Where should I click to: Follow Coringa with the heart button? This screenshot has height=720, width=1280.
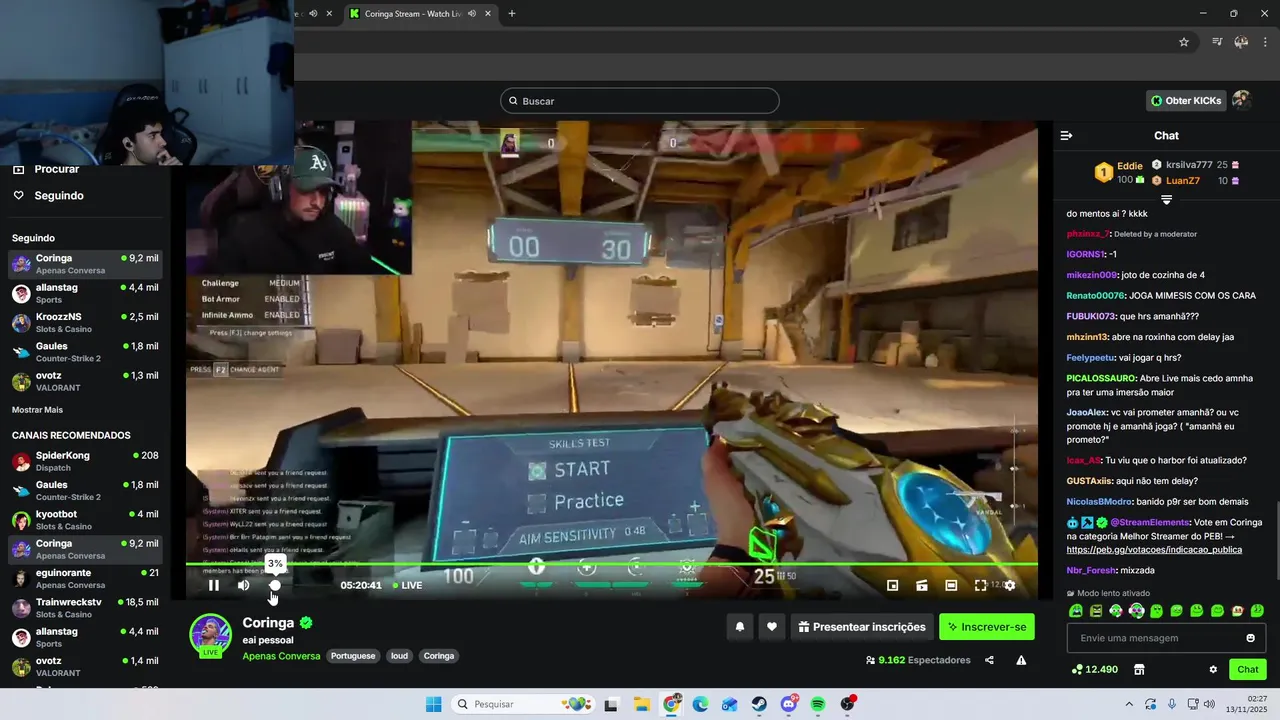(771, 627)
